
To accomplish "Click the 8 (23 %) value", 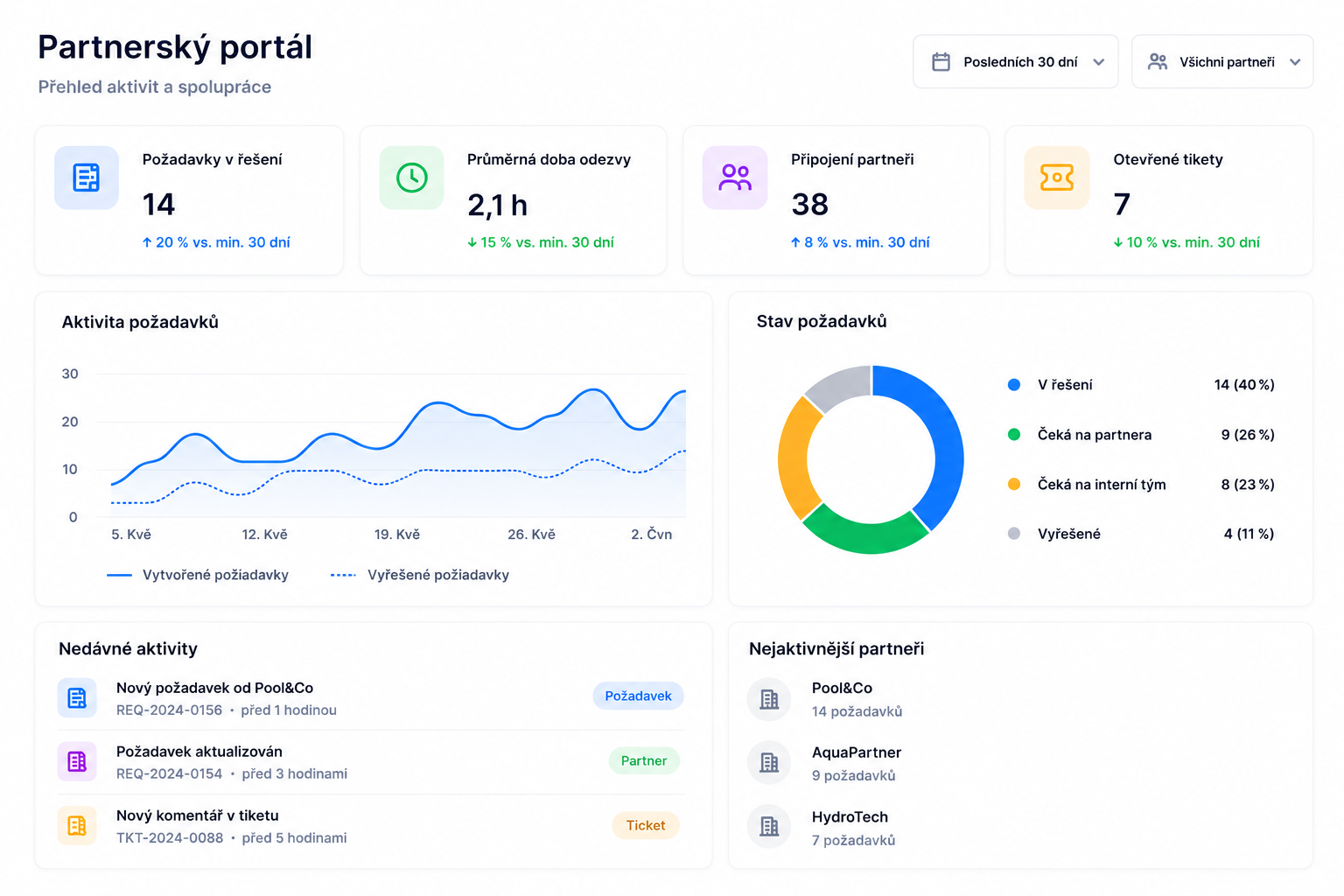I will point(1248,485).
